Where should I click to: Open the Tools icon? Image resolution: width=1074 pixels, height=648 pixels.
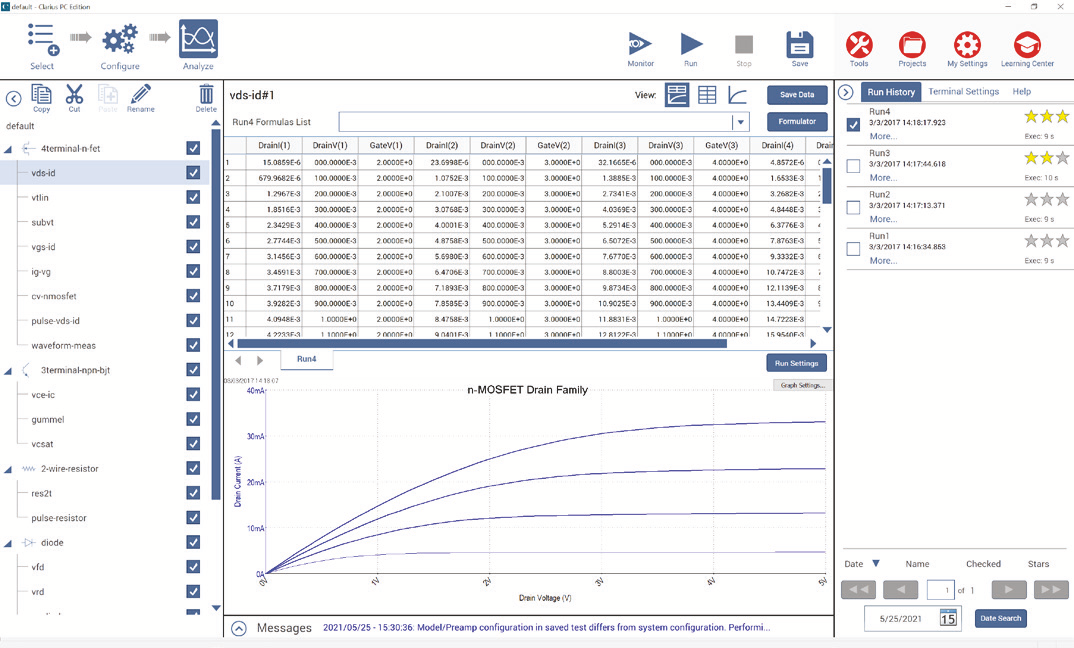pos(859,44)
